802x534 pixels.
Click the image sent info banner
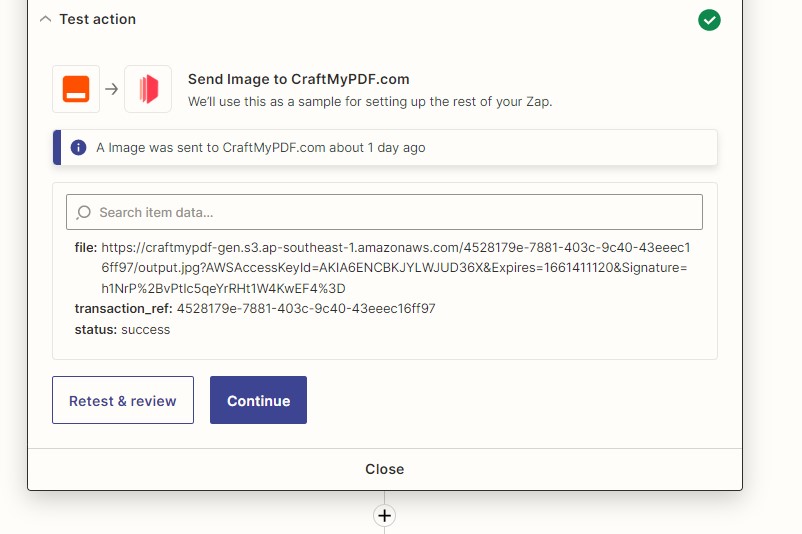(x=385, y=147)
